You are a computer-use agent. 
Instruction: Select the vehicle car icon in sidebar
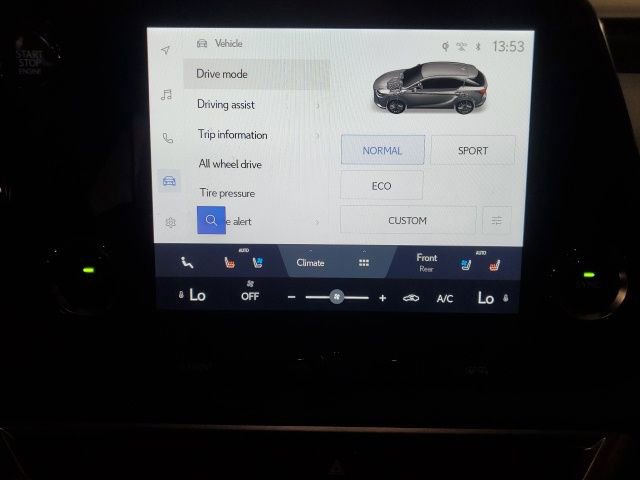169,180
